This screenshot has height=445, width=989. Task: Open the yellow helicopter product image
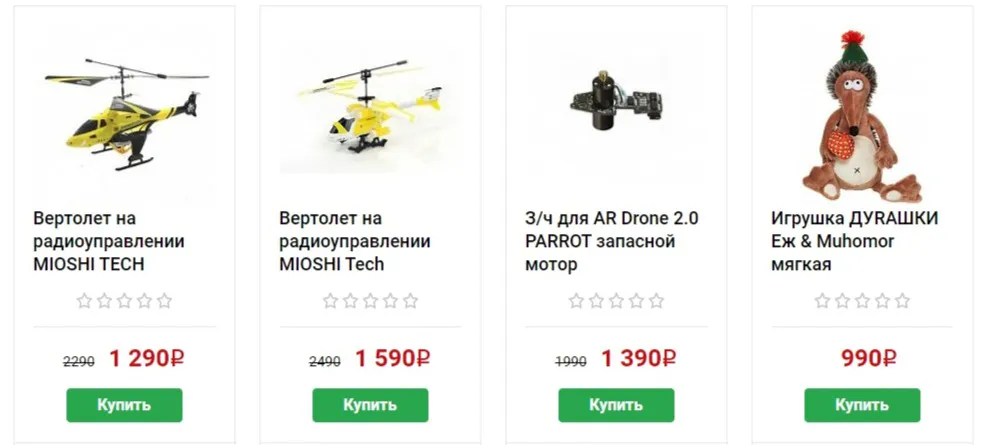pyautogui.click(x=126, y=115)
